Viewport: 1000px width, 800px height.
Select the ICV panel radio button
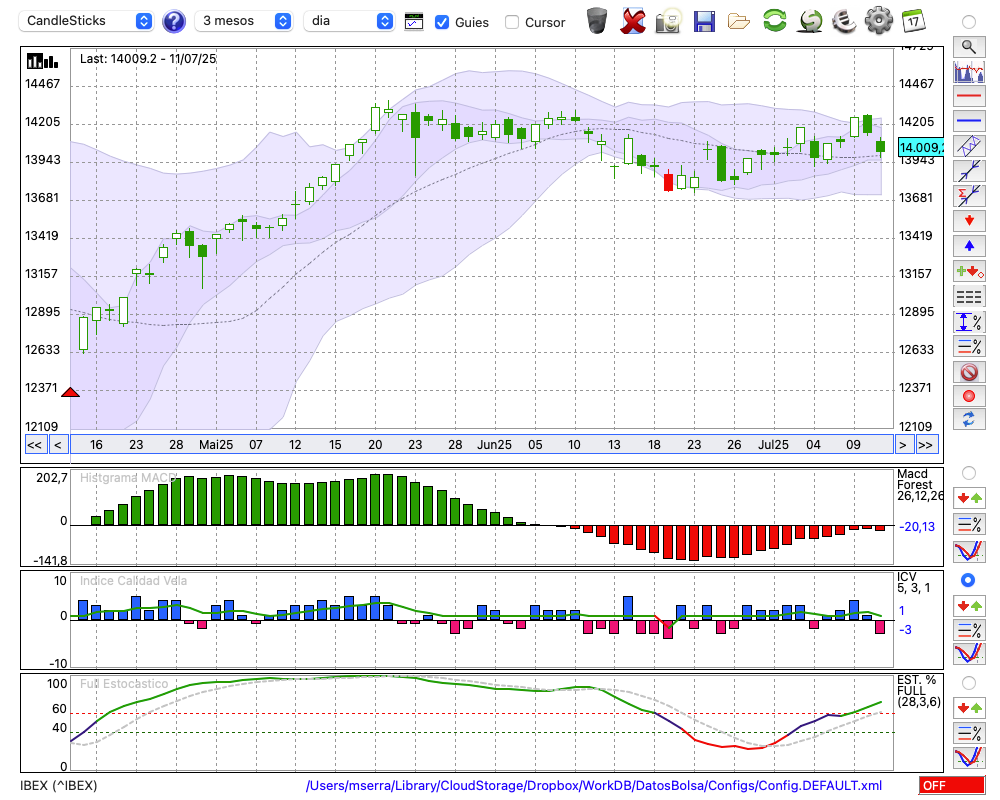coord(968,580)
